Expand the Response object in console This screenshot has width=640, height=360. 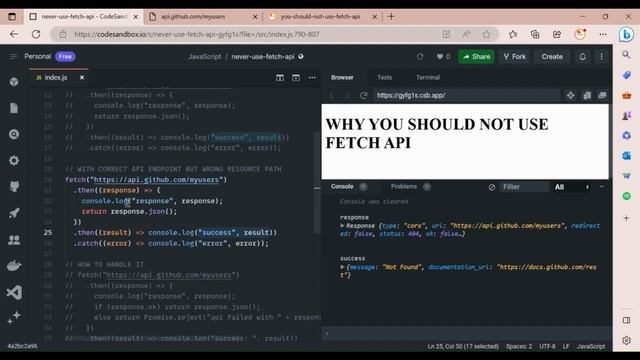(342, 226)
